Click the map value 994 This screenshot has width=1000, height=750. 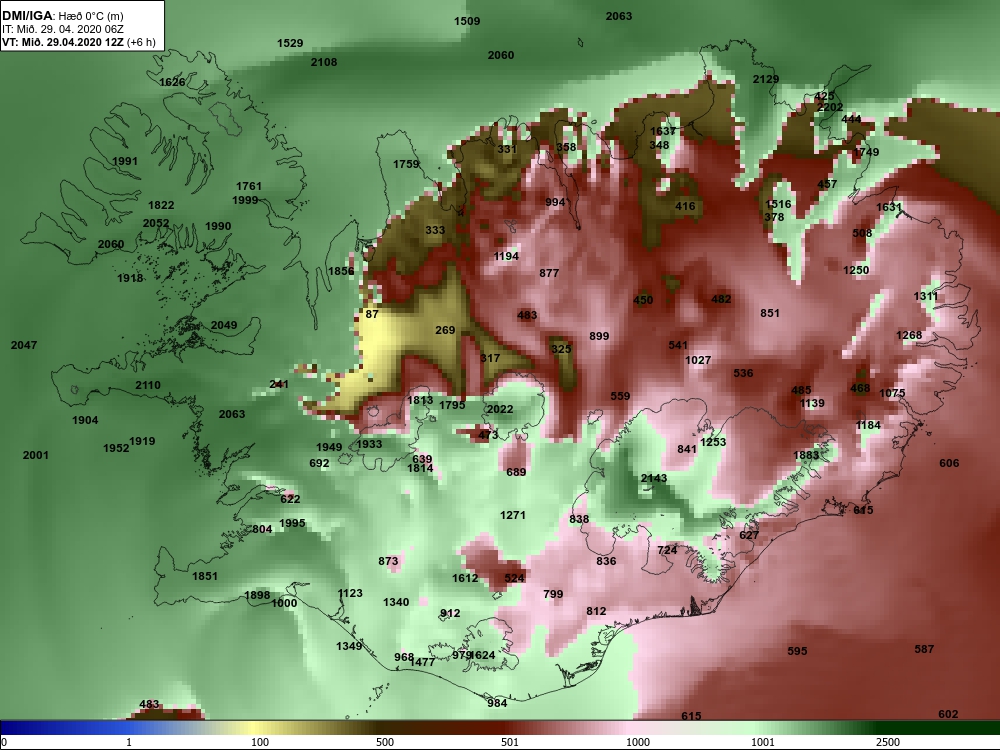click(555, 202)
